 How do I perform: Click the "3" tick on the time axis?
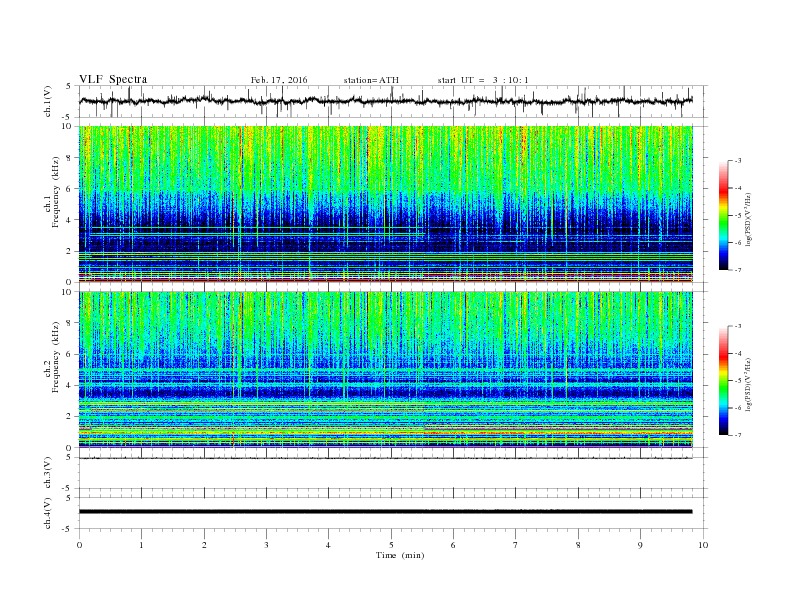[x=266, y=545]
